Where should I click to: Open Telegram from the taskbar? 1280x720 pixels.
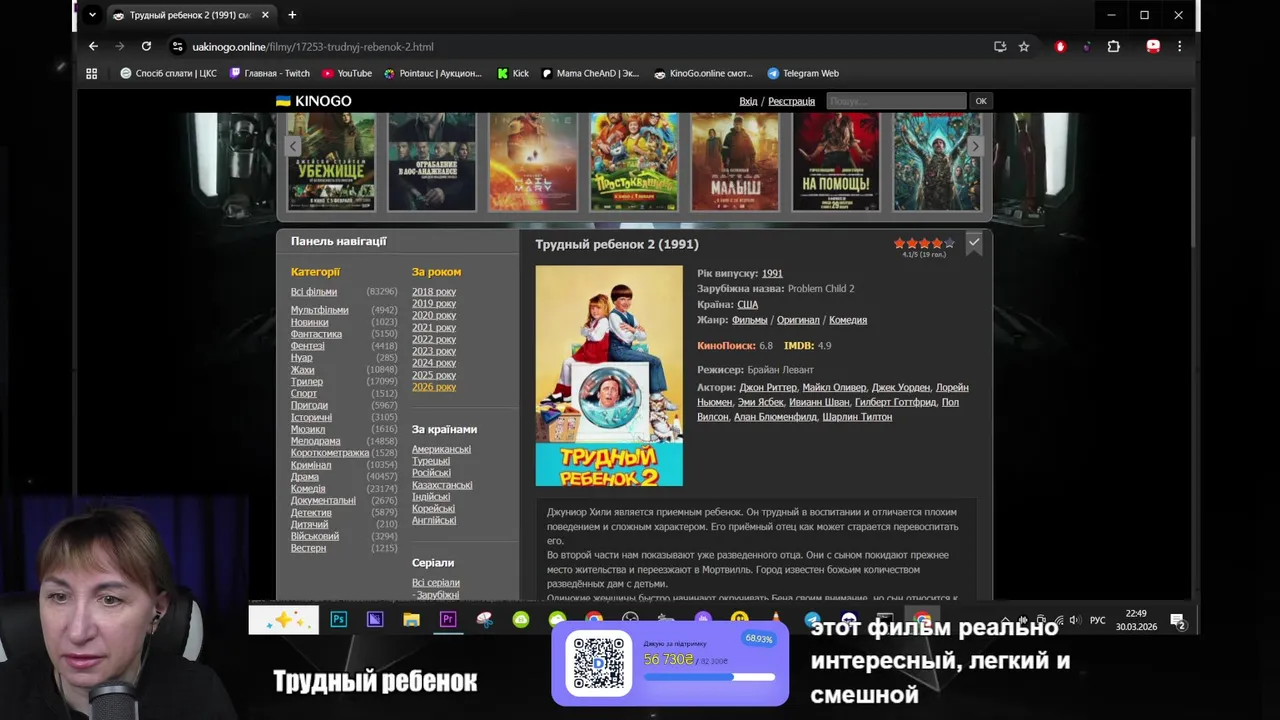click(x=812, y=620)
